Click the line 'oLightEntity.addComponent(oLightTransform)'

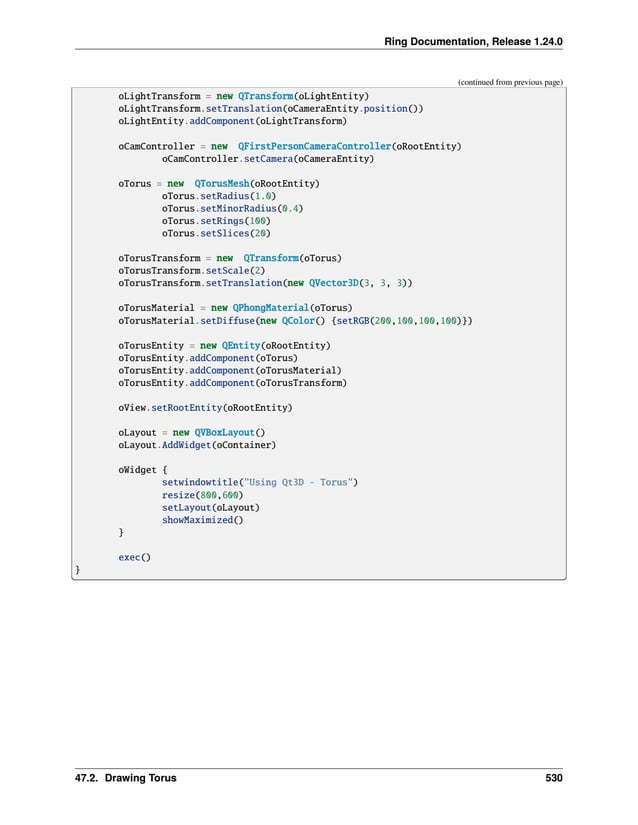(232, 121)
